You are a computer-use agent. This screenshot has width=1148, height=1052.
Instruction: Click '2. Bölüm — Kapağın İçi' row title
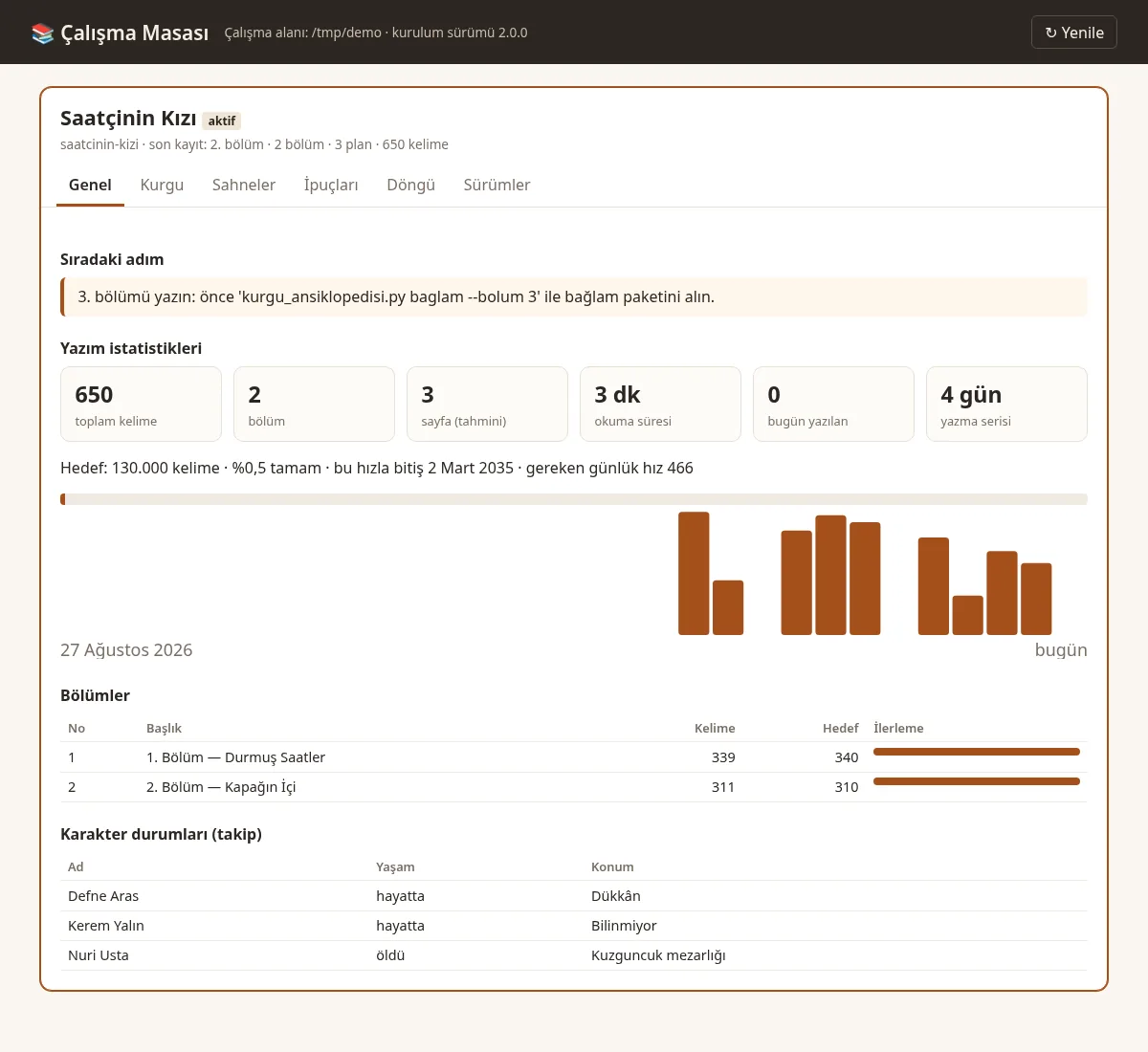point(221,787)
